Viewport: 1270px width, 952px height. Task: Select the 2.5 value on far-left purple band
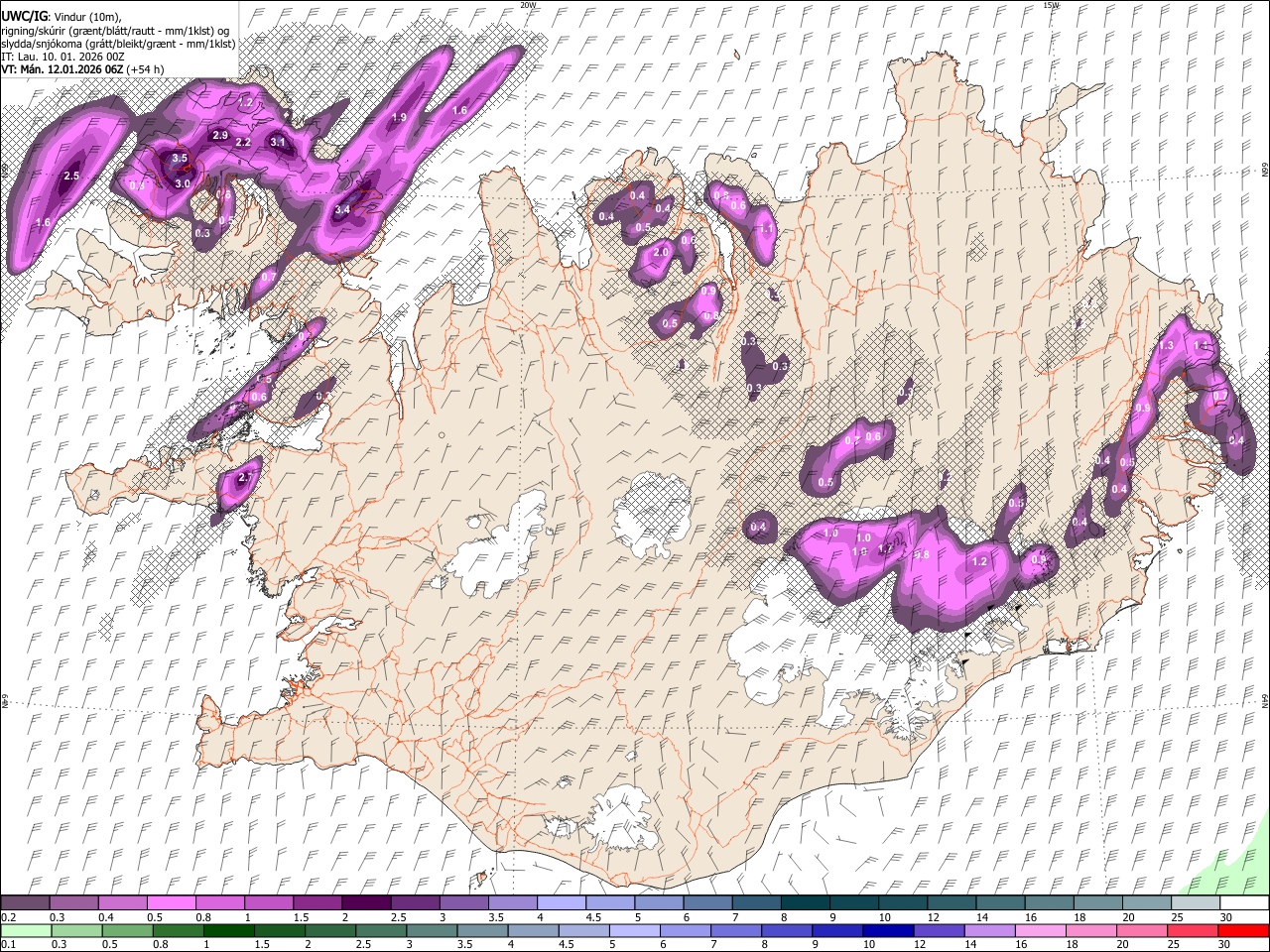coord(71,177)
